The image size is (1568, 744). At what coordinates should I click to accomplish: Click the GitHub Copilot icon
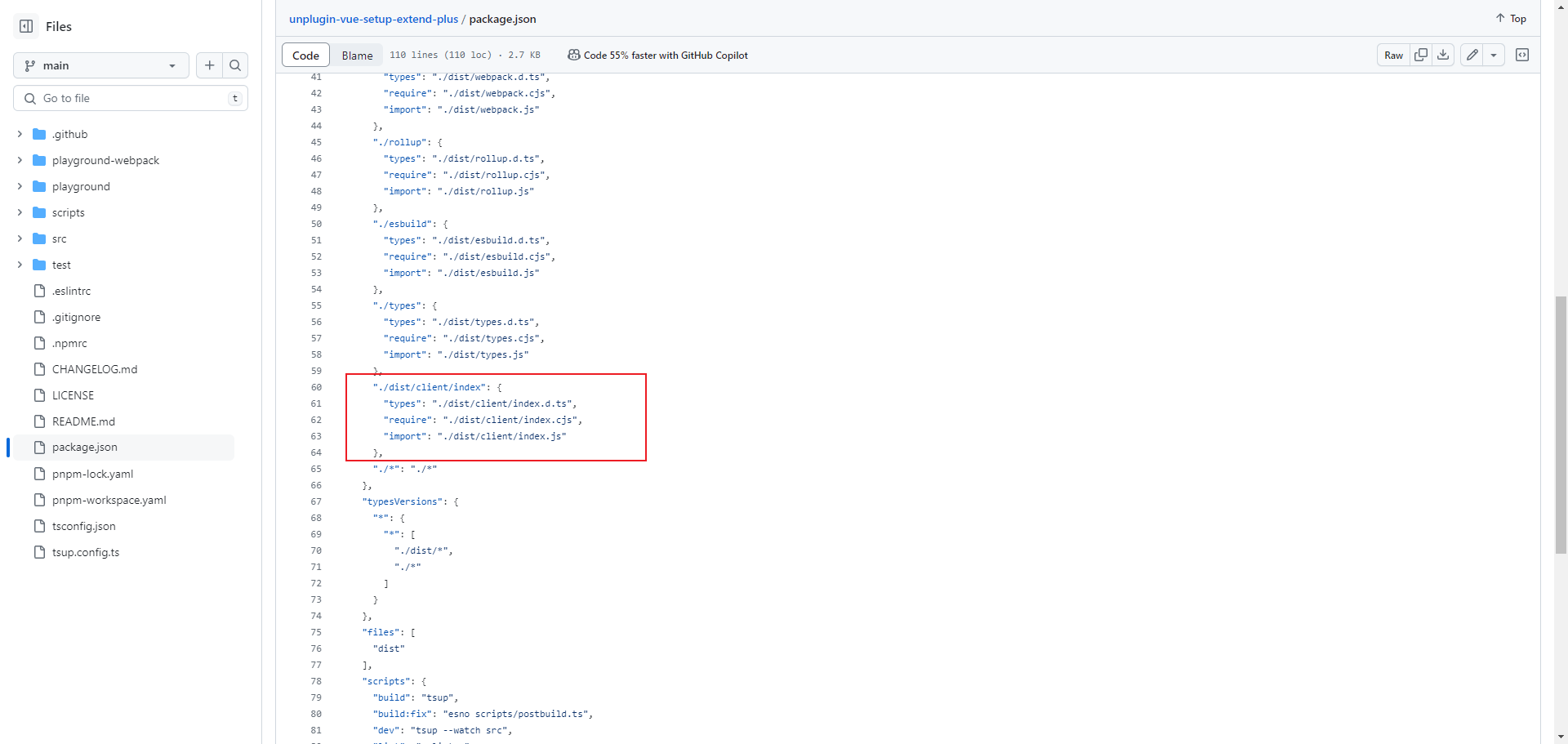pyautogui.click(x=574, y=55)
